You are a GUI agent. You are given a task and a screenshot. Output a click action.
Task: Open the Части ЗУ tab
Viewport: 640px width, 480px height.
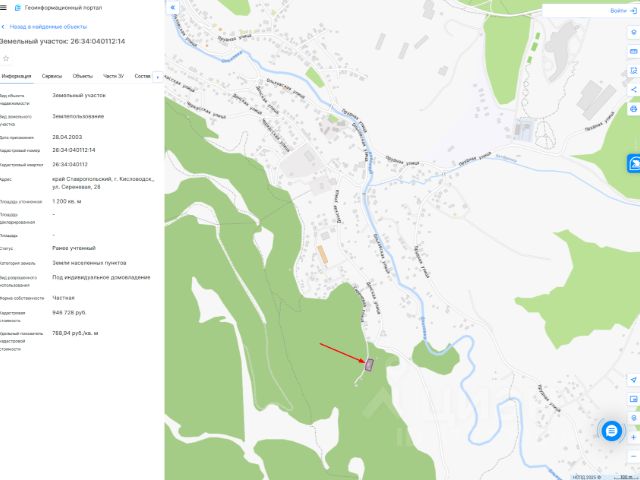(113, 76)
